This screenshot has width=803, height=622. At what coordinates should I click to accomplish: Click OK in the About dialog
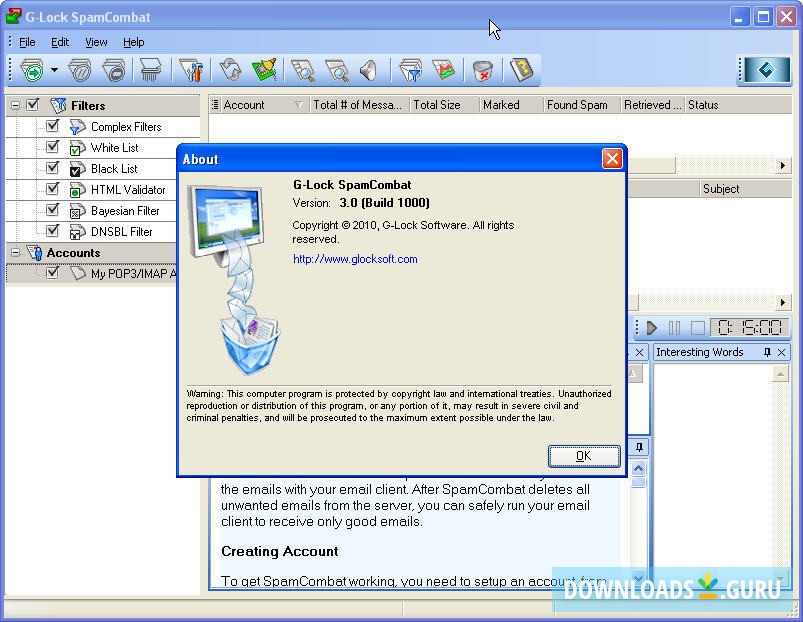(584, 456)
